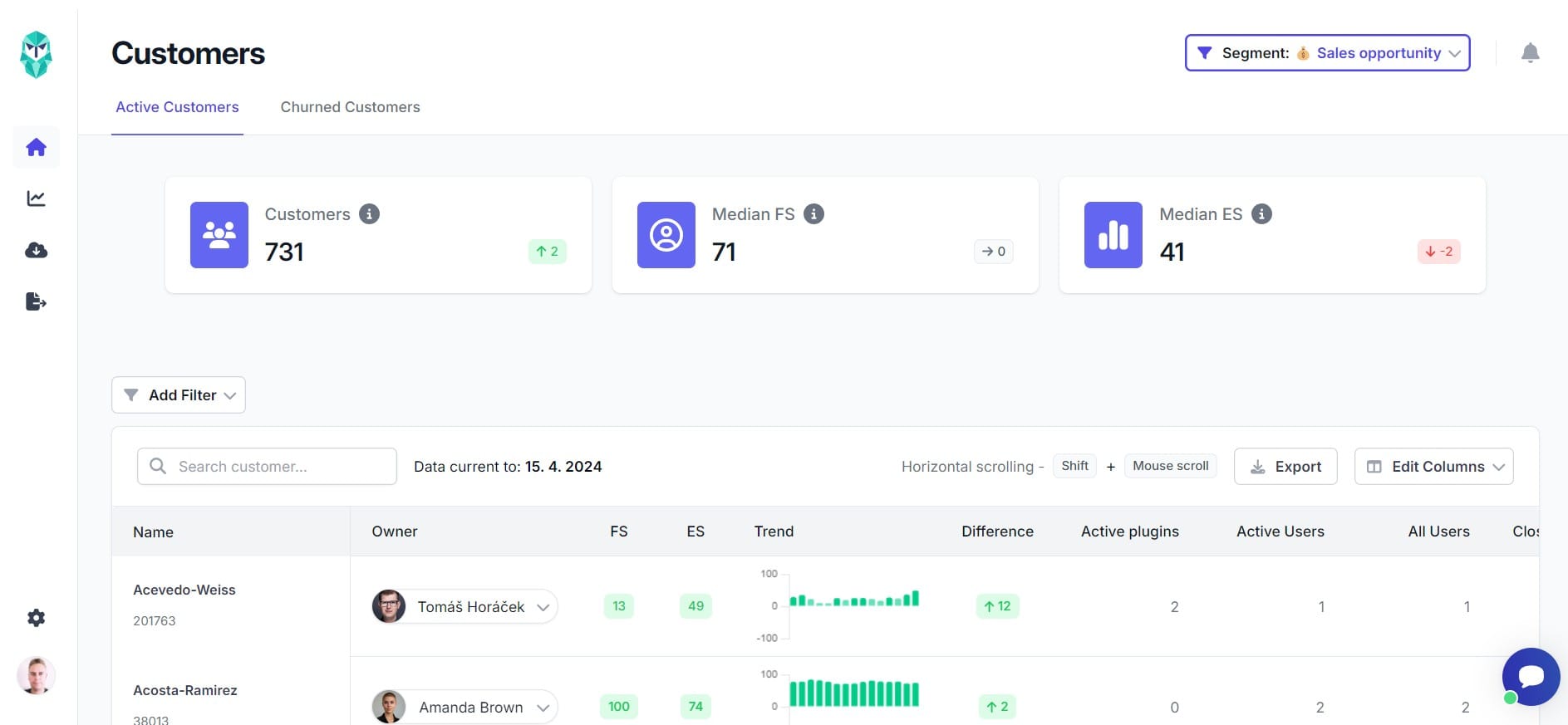This screenshot has width=1568, height=725.
Task: Open the notifications bell
Action: pos(1530,53)
